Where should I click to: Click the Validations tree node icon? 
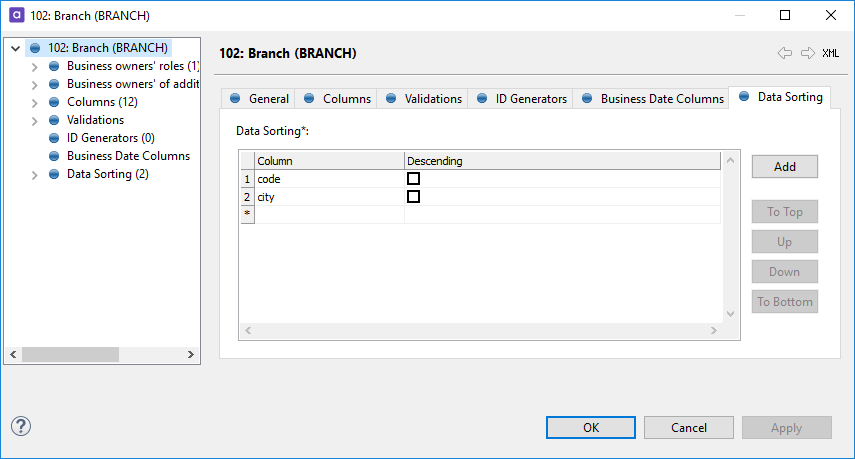pos(54,120)
